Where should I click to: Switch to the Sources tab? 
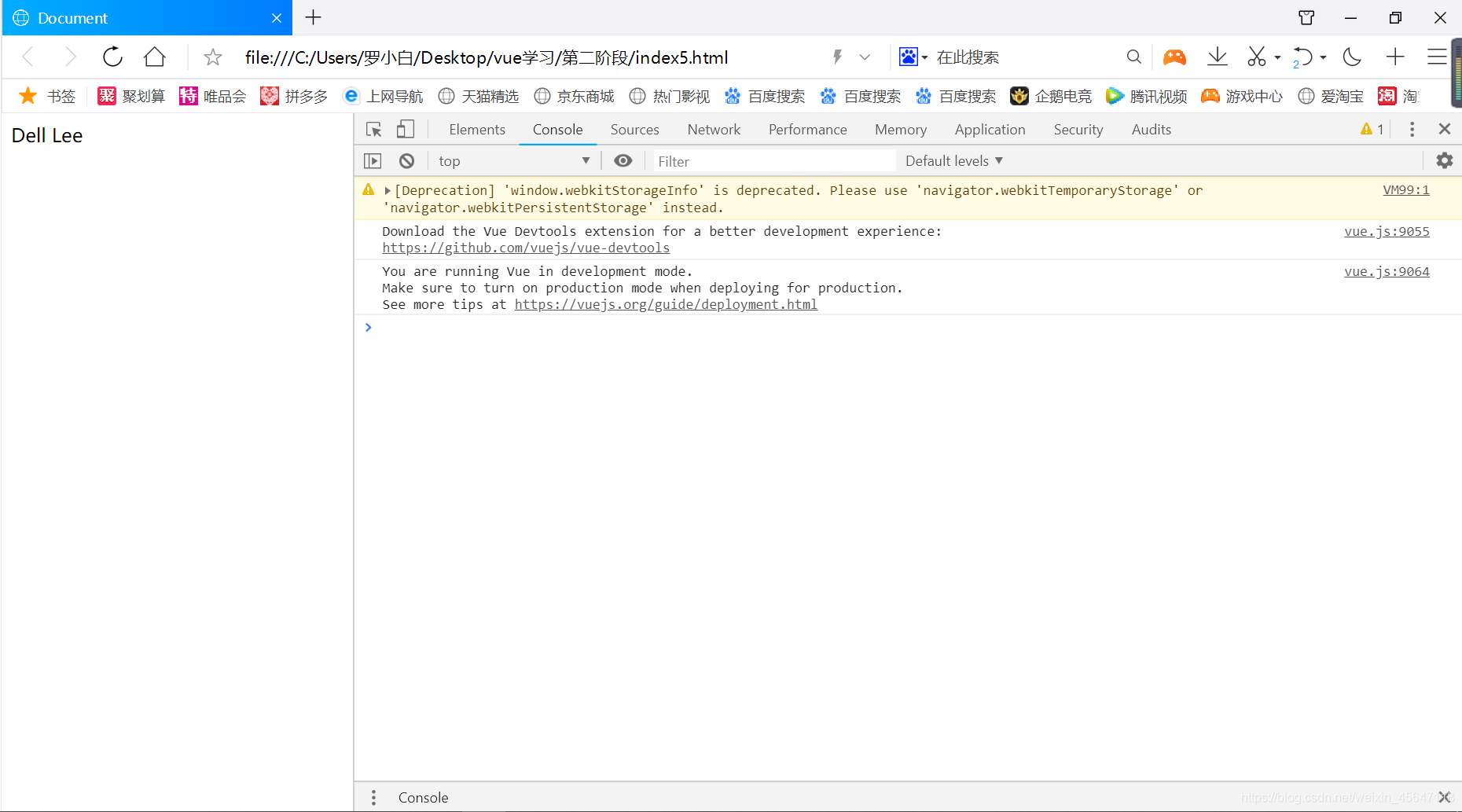(635, 129)
